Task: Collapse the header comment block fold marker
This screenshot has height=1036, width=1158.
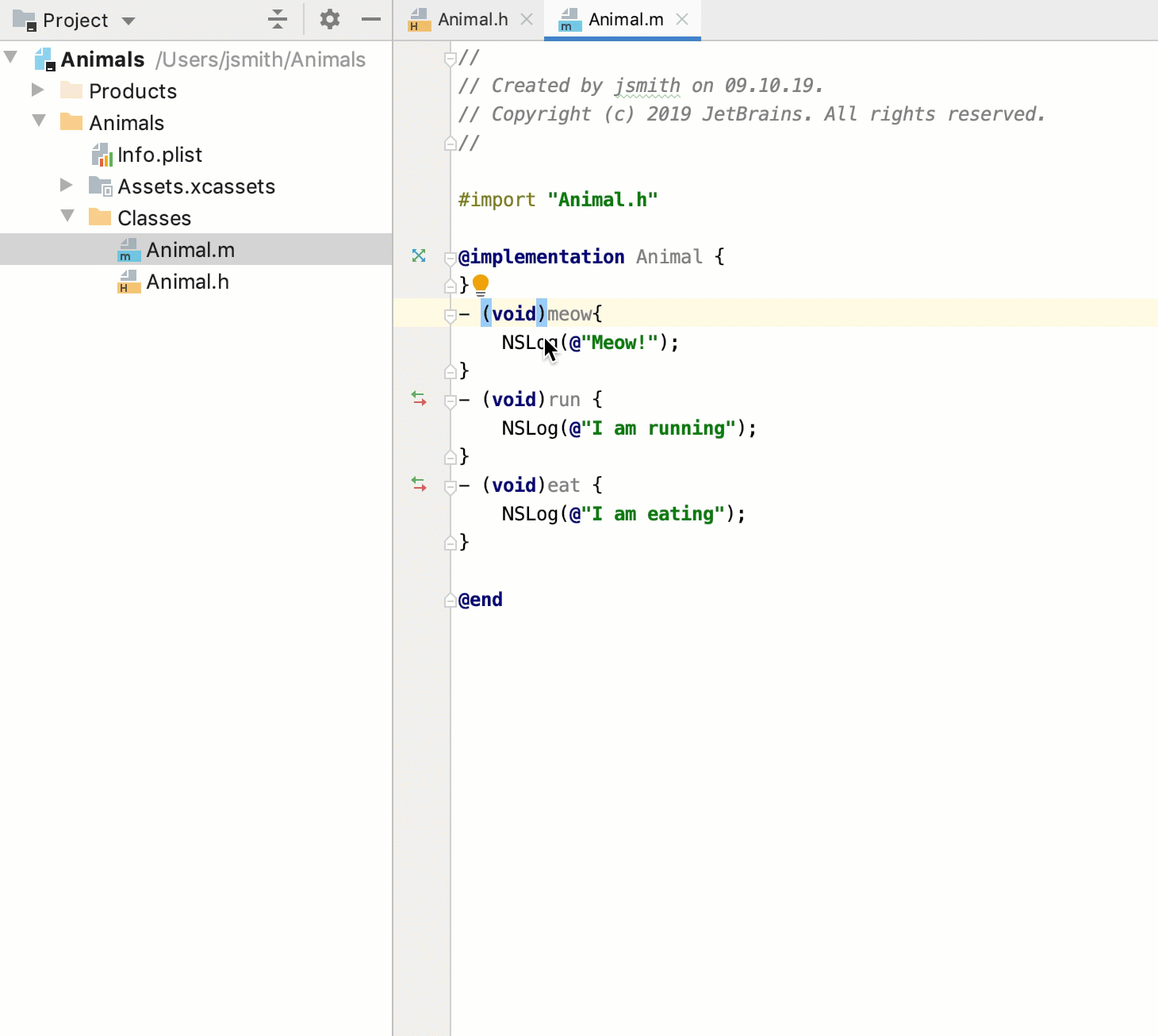Action: (450, 58)
